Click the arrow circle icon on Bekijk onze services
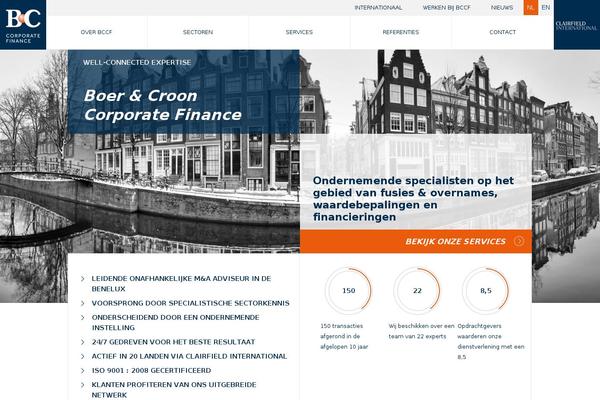The width and height of the screenshot is (600, 400). coord(519,241)
